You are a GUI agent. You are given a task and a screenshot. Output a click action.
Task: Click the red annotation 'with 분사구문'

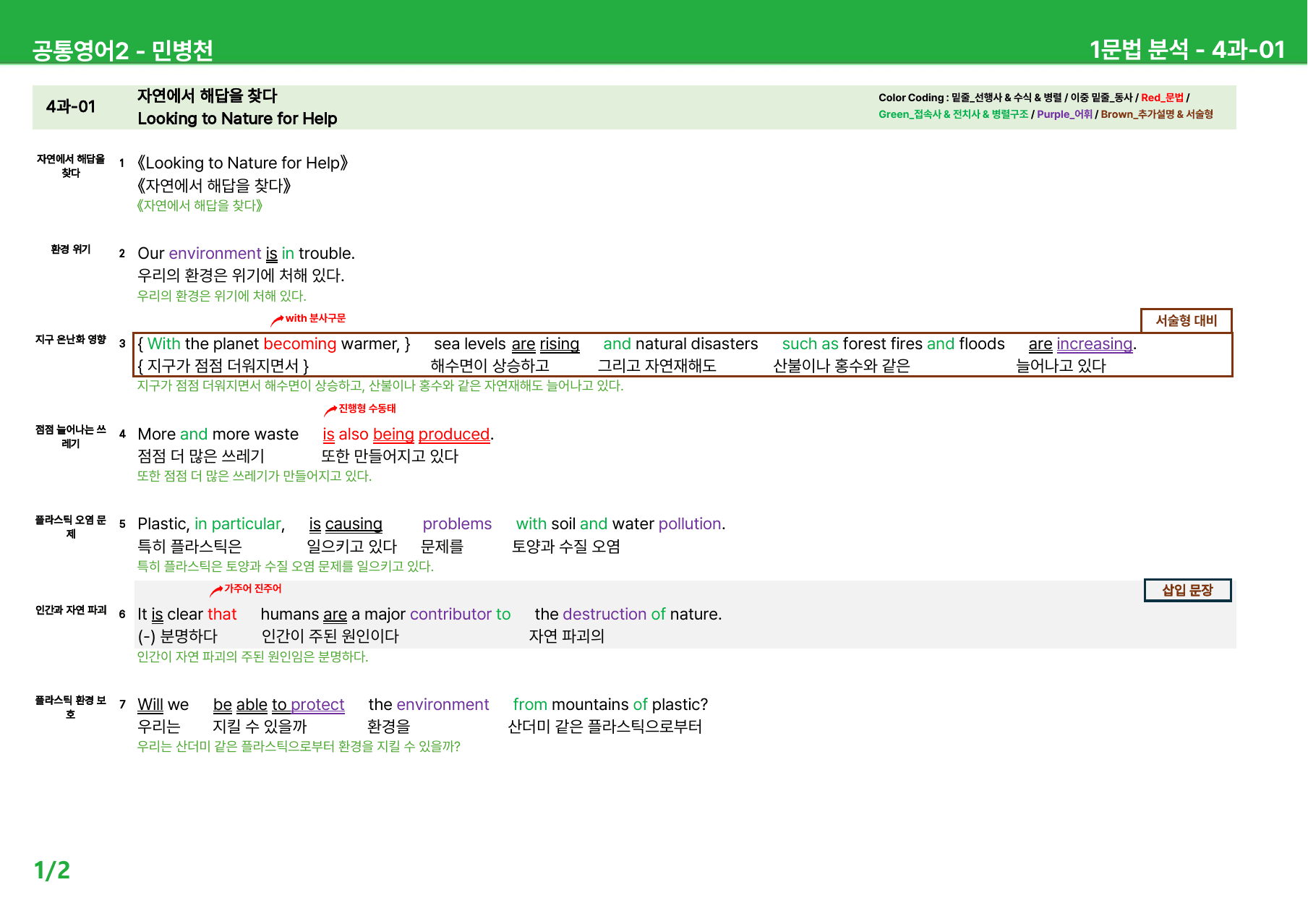315,318
